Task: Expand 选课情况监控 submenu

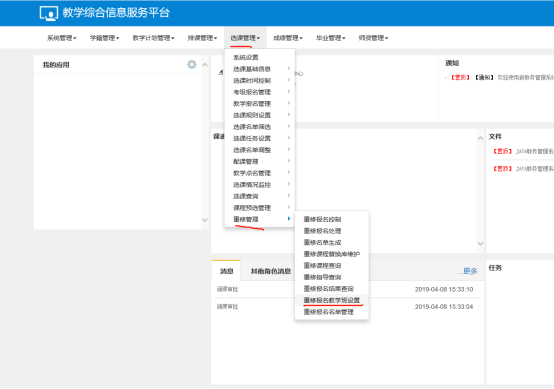Action: [260, 184]
